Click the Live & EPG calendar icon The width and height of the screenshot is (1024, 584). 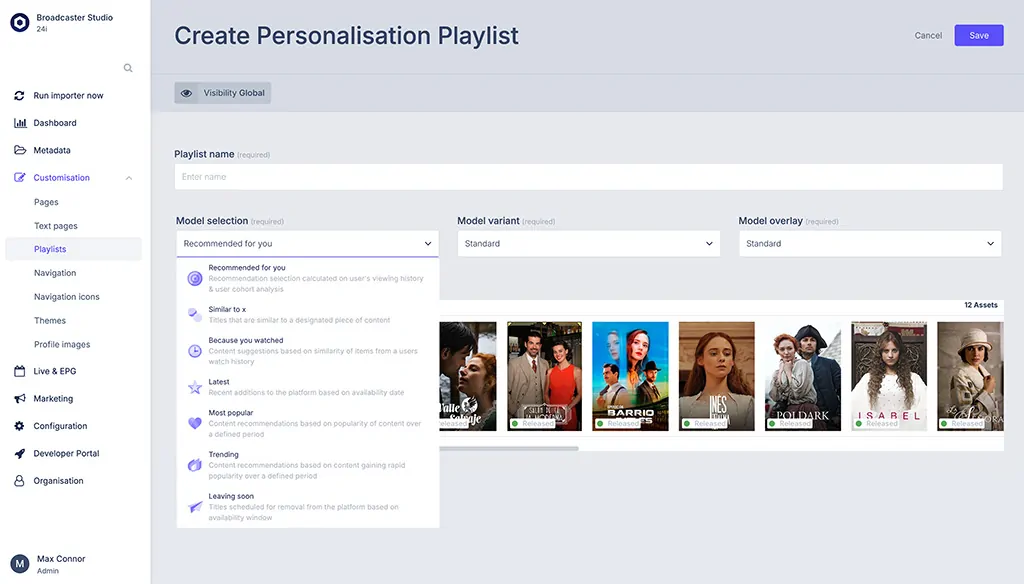(x=20, y=371)
